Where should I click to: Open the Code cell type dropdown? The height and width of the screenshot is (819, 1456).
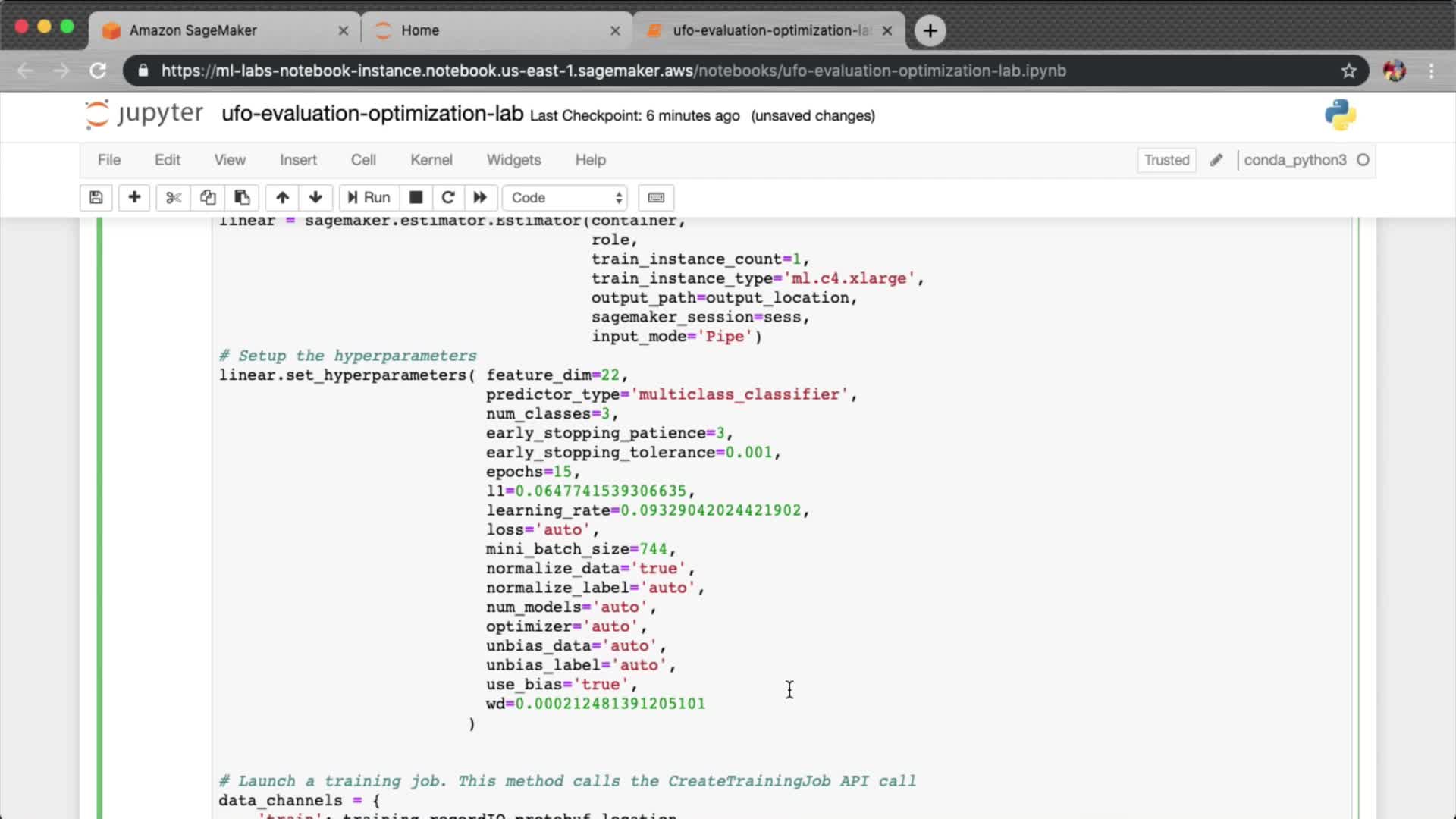pyautogui.click(x=566, y=197)
